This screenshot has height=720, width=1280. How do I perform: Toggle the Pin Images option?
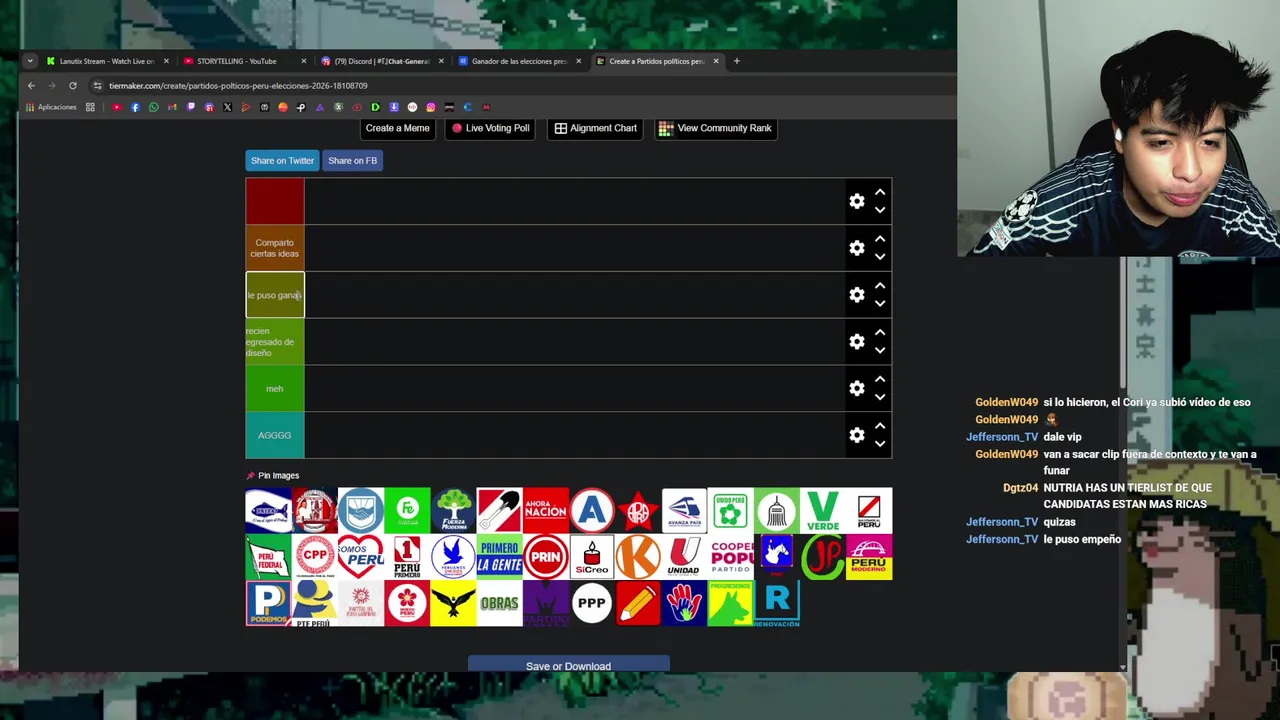[273, 476]
